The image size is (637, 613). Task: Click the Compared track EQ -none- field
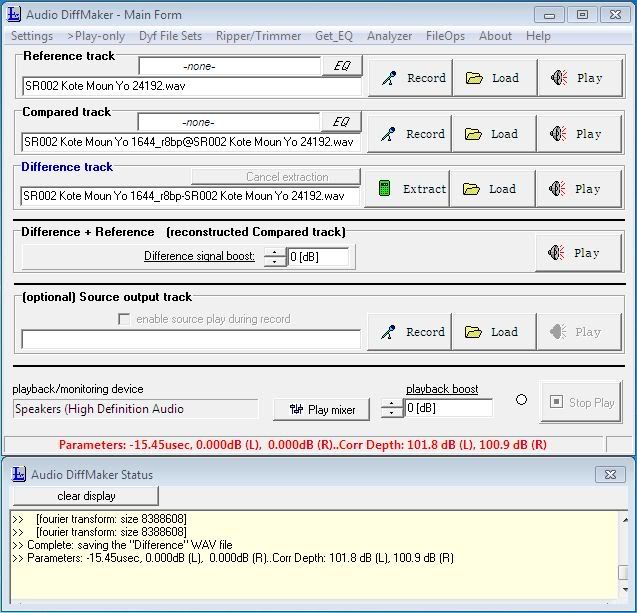[229, 122]
